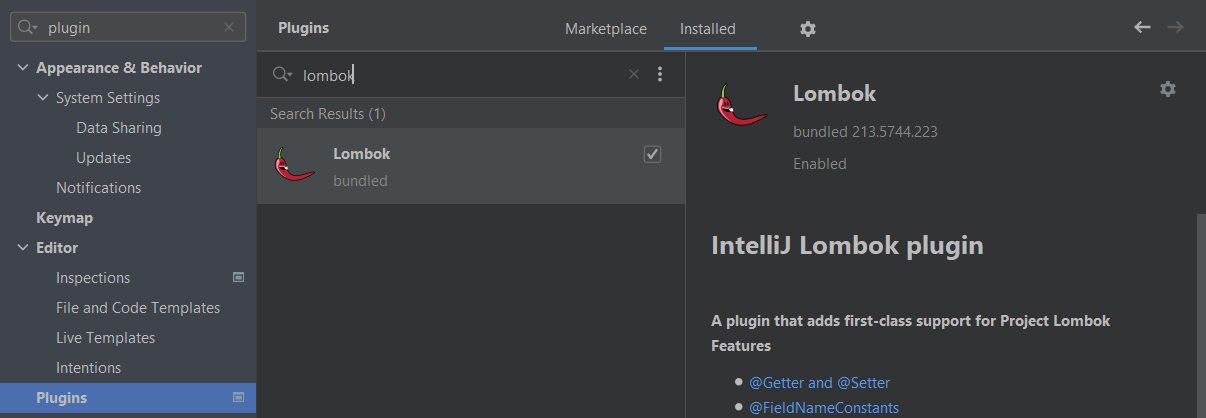Click the settings search magnifier icon
The width and height of the screenshot is (1206, 418).
(28, 28)
